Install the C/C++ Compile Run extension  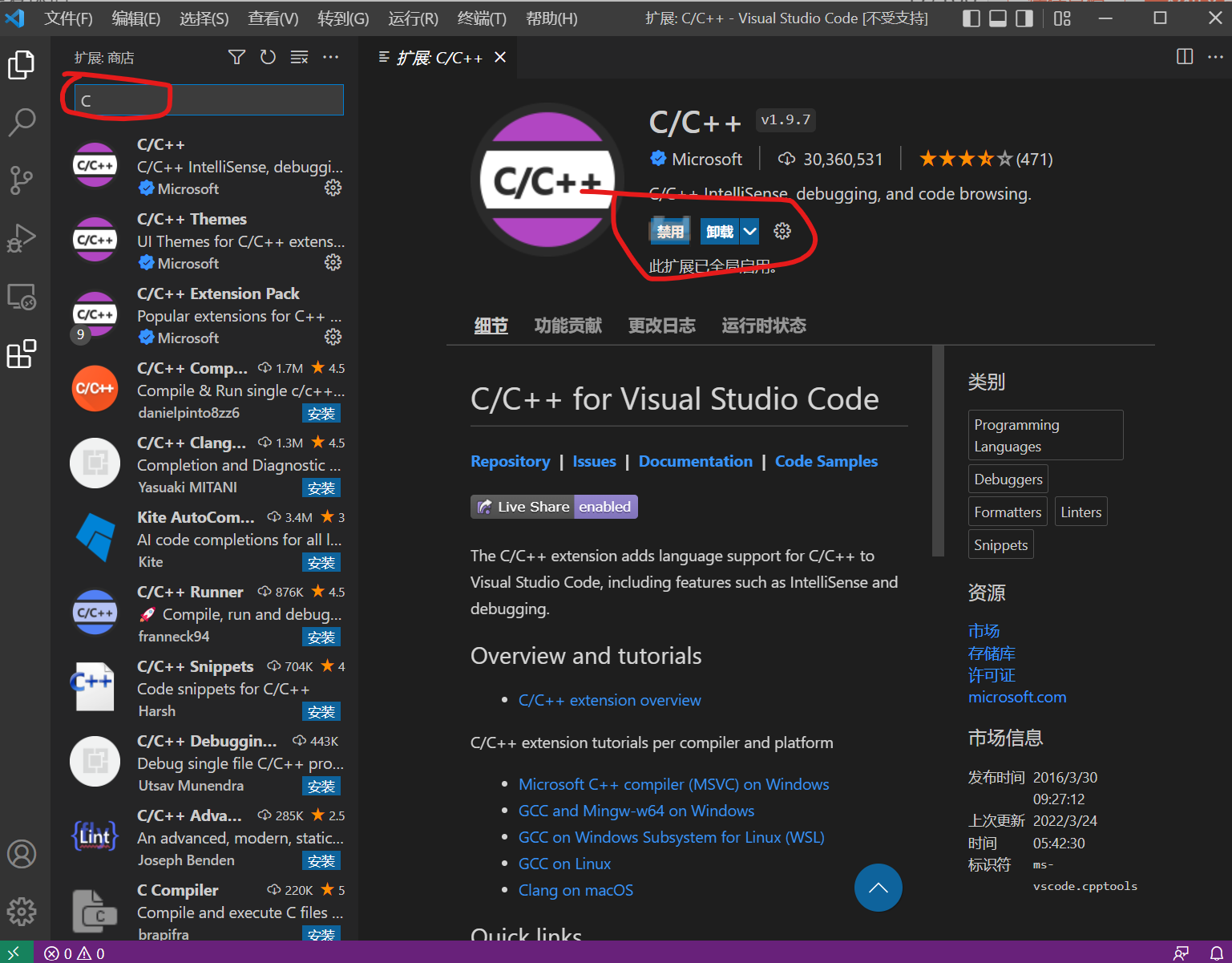[x=321, y=414]
